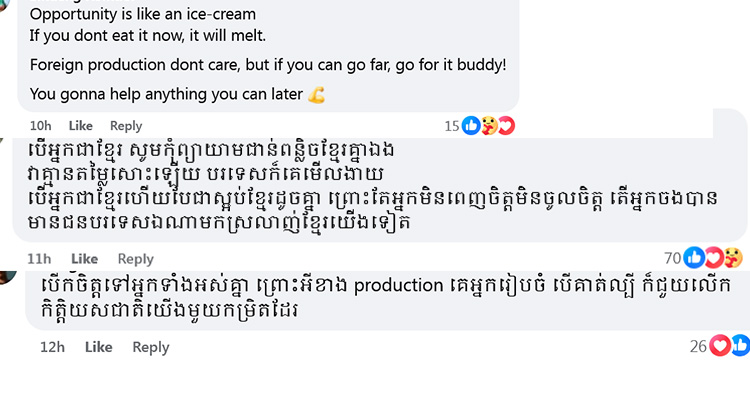750x393 pixels.
Task: Like the ice-cream comment posted 10h ago
Action: click(x=80, y=126)
